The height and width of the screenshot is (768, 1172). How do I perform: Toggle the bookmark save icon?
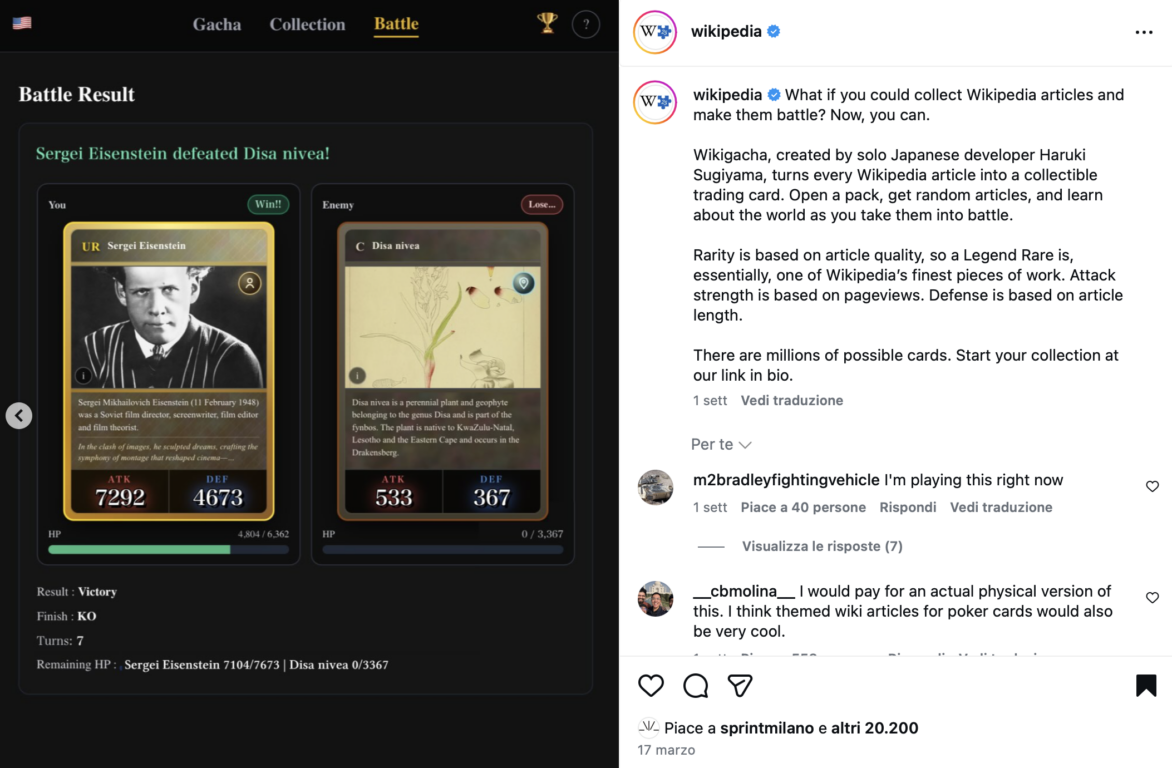pos(1146,685)
